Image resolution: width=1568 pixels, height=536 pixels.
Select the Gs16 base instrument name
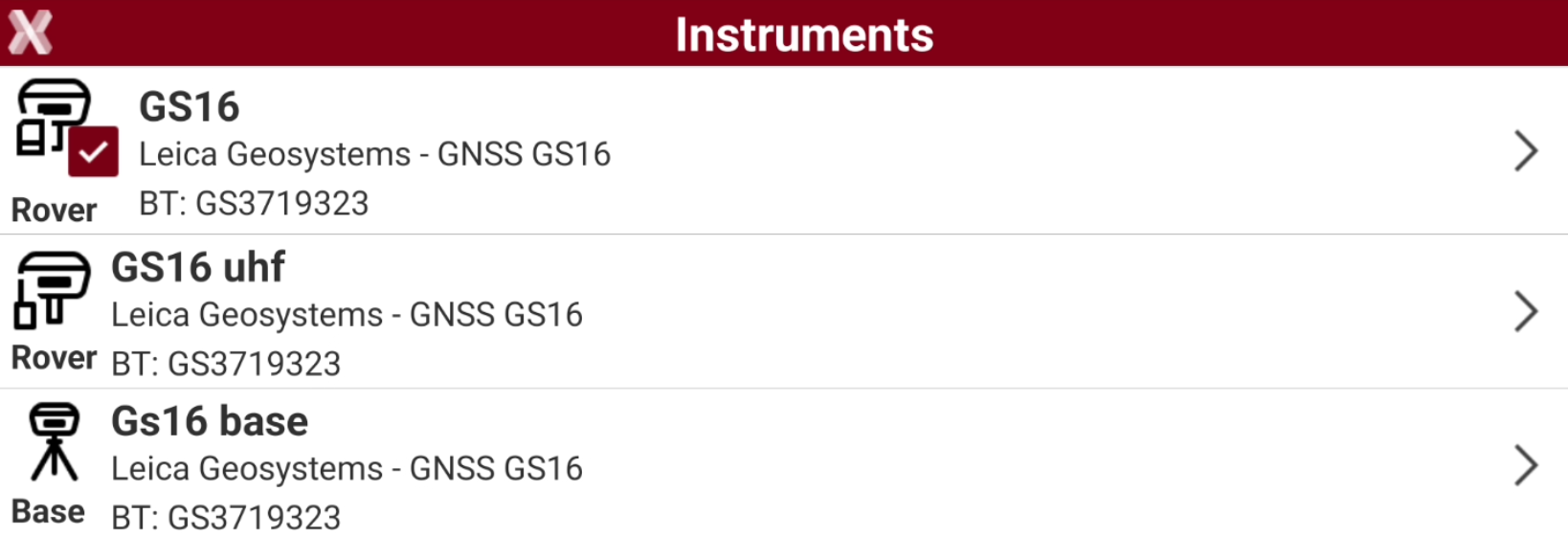[210, 421]
